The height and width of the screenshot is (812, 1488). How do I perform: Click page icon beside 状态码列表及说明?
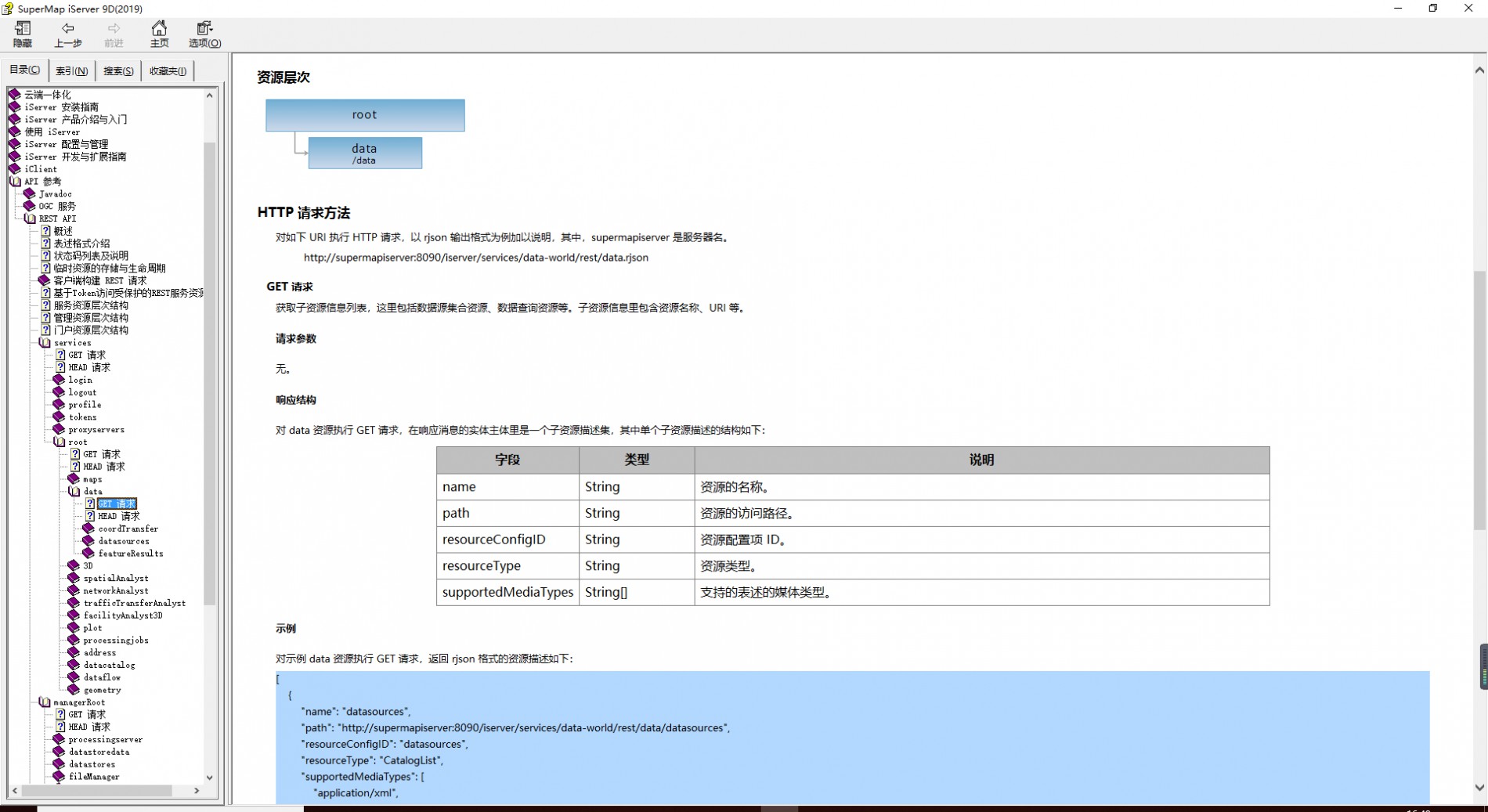[45, 256]
